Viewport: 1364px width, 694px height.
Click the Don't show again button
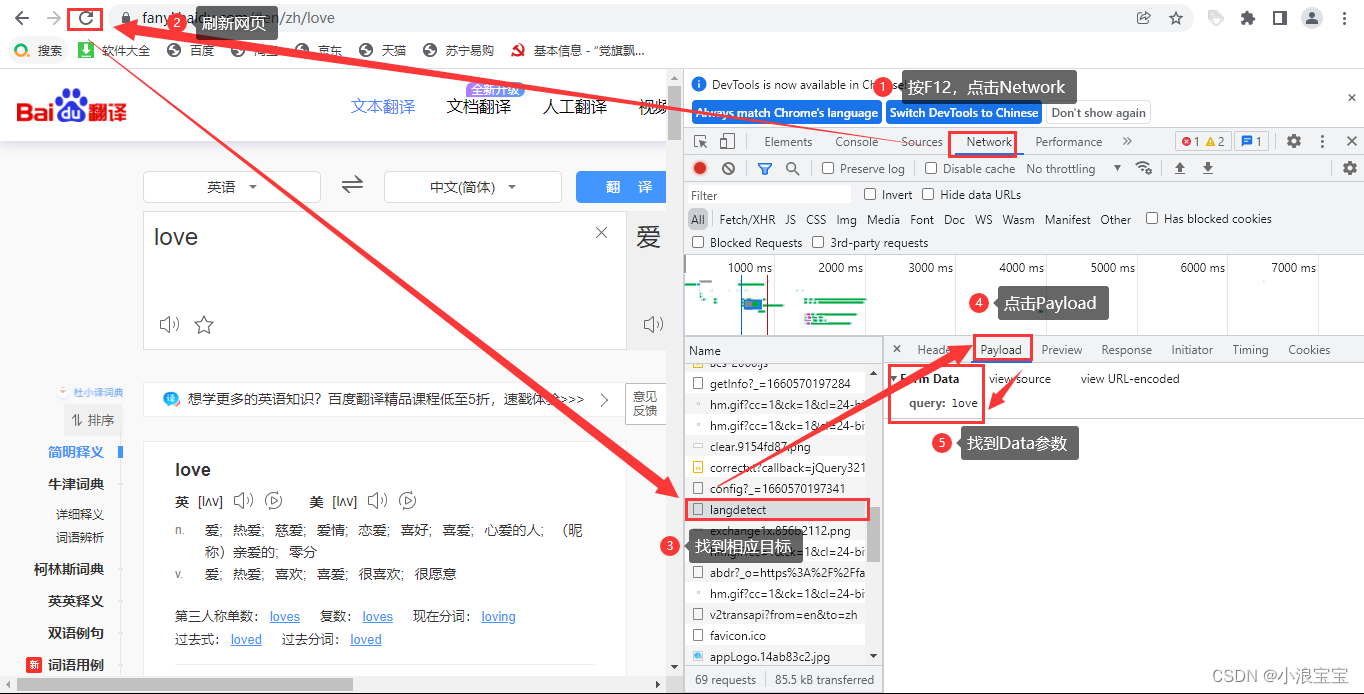click(1099, 113)
